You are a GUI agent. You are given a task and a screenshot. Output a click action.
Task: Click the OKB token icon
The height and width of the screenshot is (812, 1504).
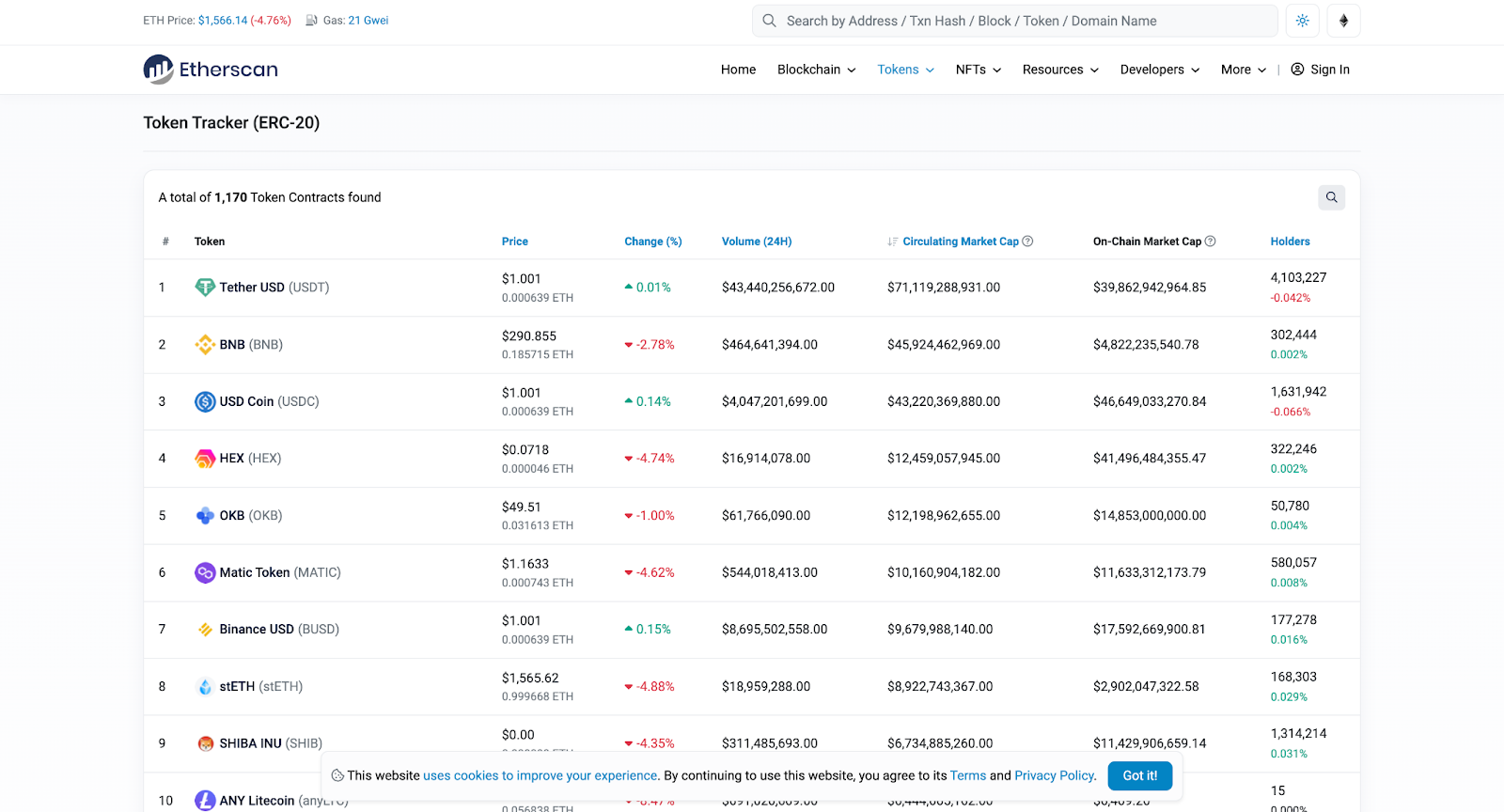(205, 516)
